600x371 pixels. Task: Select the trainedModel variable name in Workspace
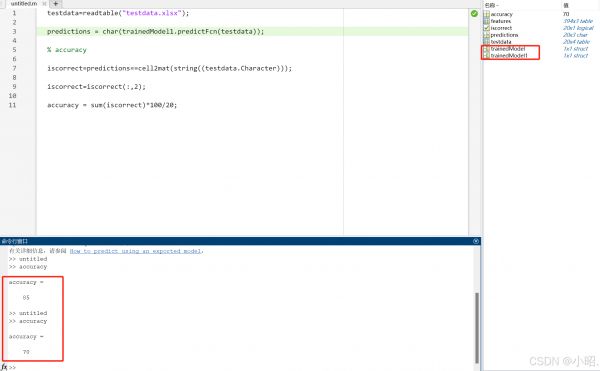508,49
